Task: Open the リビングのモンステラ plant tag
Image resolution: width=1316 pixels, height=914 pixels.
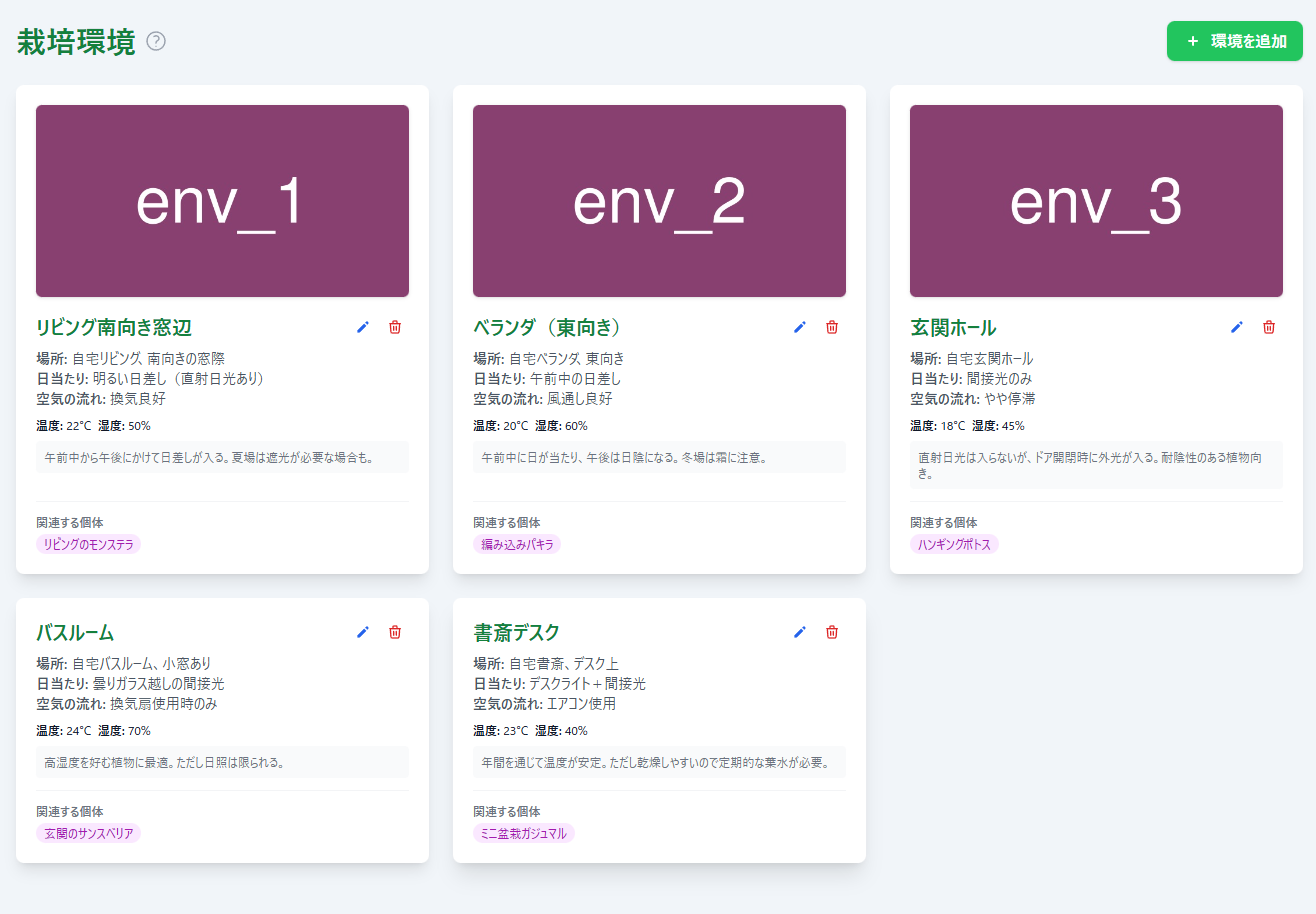Action: click(x=89, y=544)
